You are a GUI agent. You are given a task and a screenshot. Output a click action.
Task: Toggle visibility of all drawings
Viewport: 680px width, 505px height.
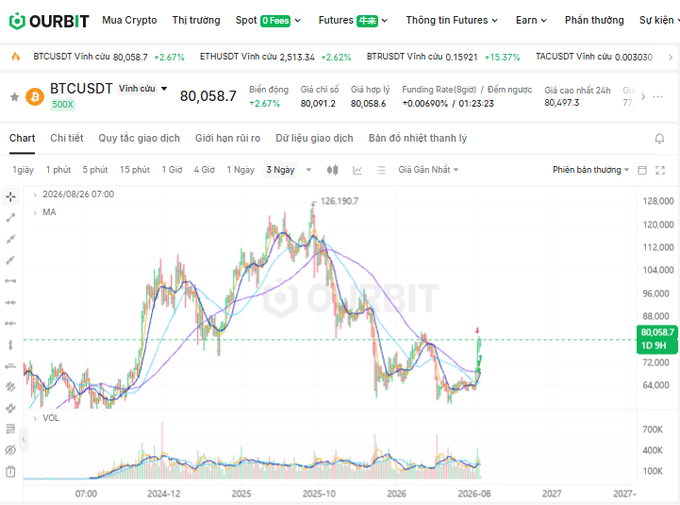coord(11,450)
